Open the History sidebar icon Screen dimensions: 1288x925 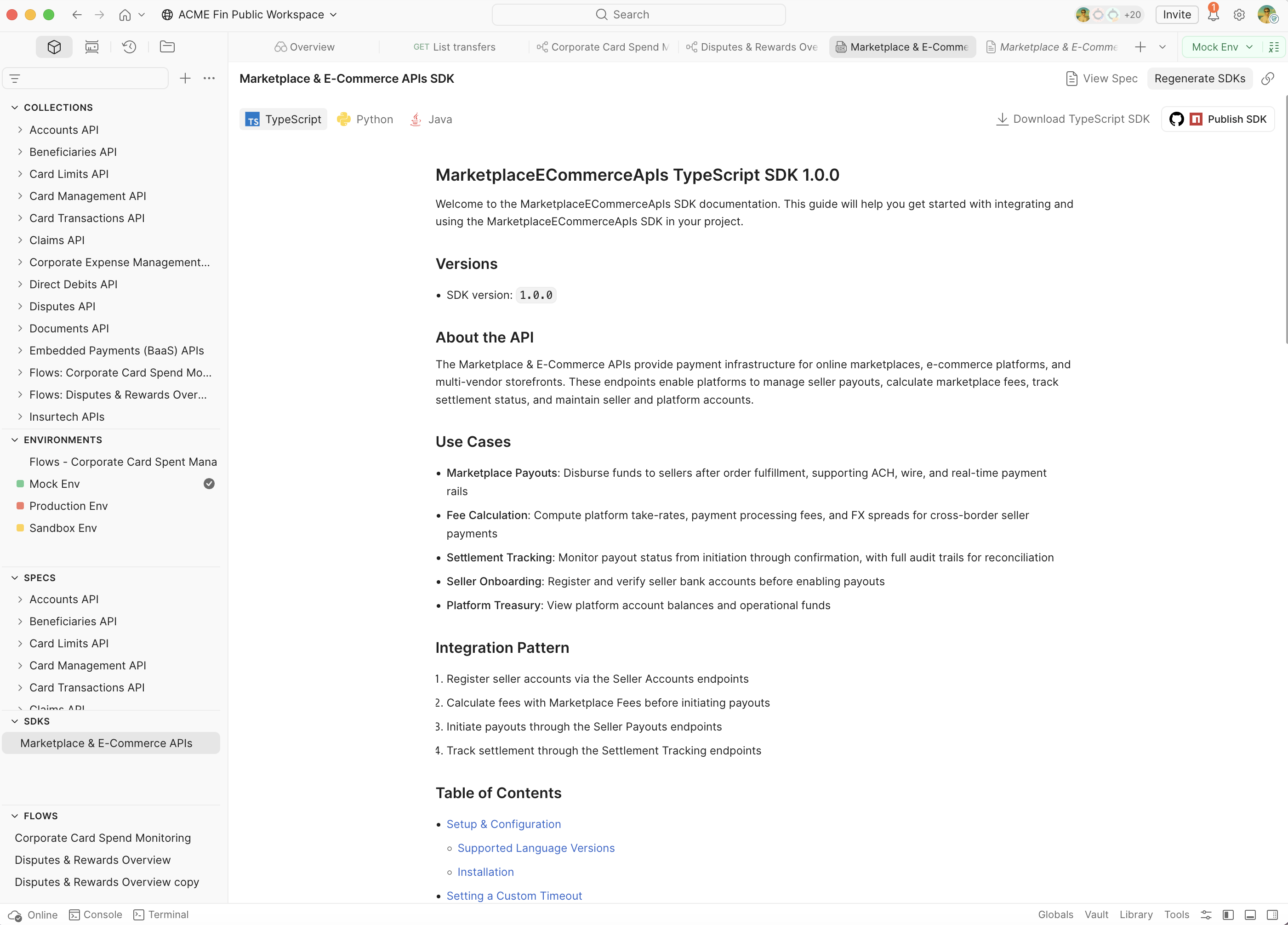[130, 47]
